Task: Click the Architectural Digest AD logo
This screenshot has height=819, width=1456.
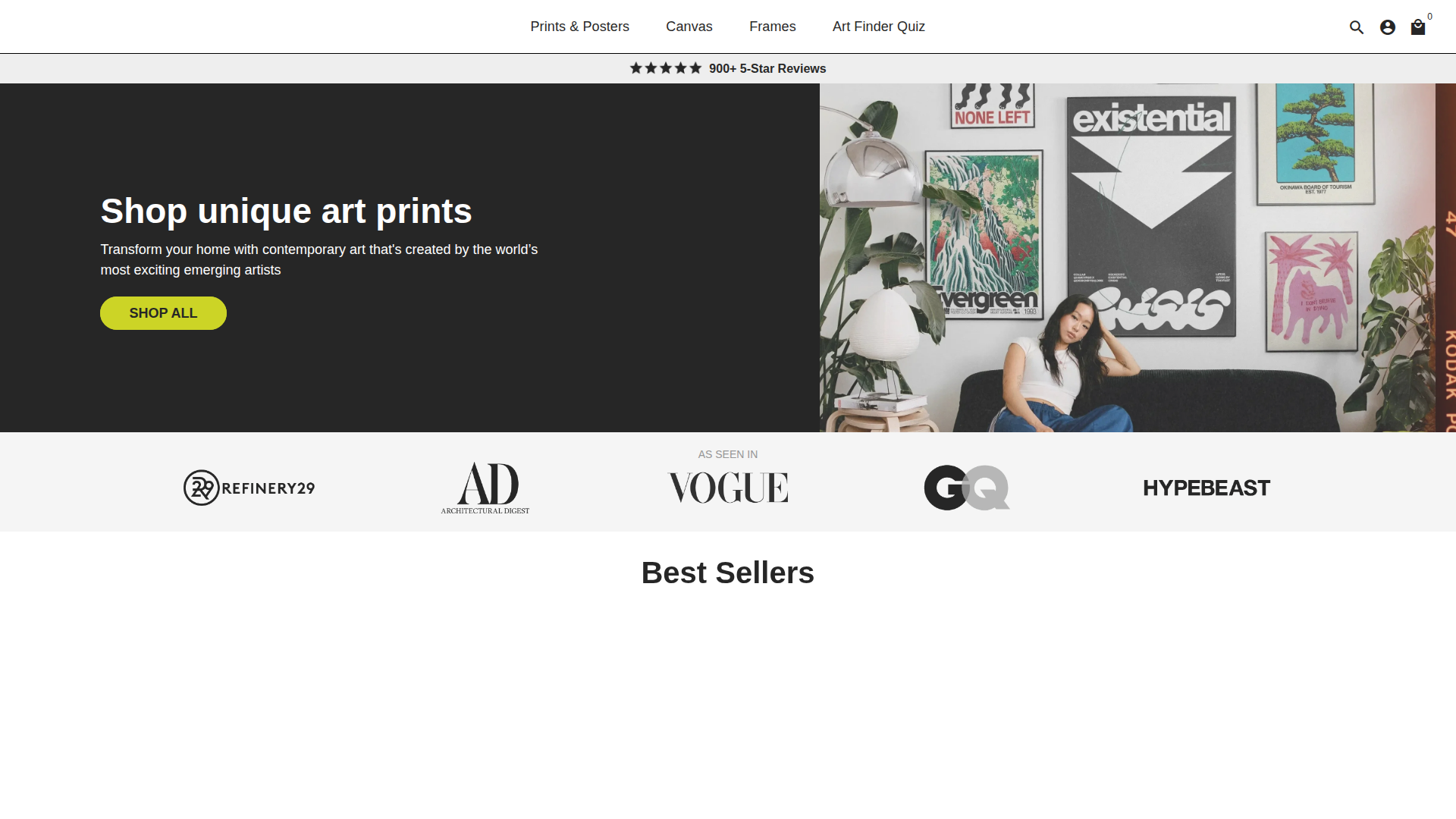Action: click(485, 488)
